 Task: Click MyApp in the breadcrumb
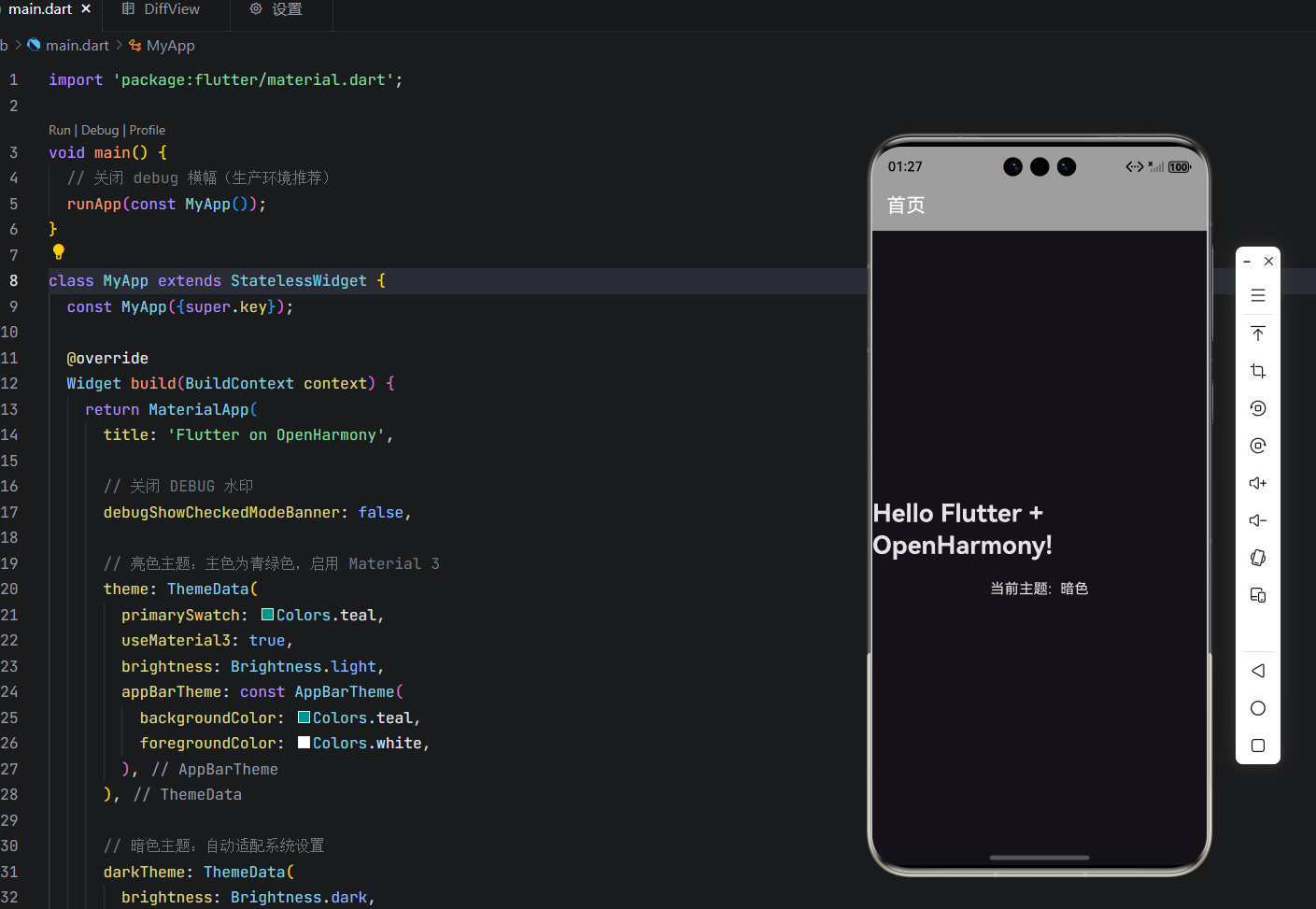coord(171,45)
